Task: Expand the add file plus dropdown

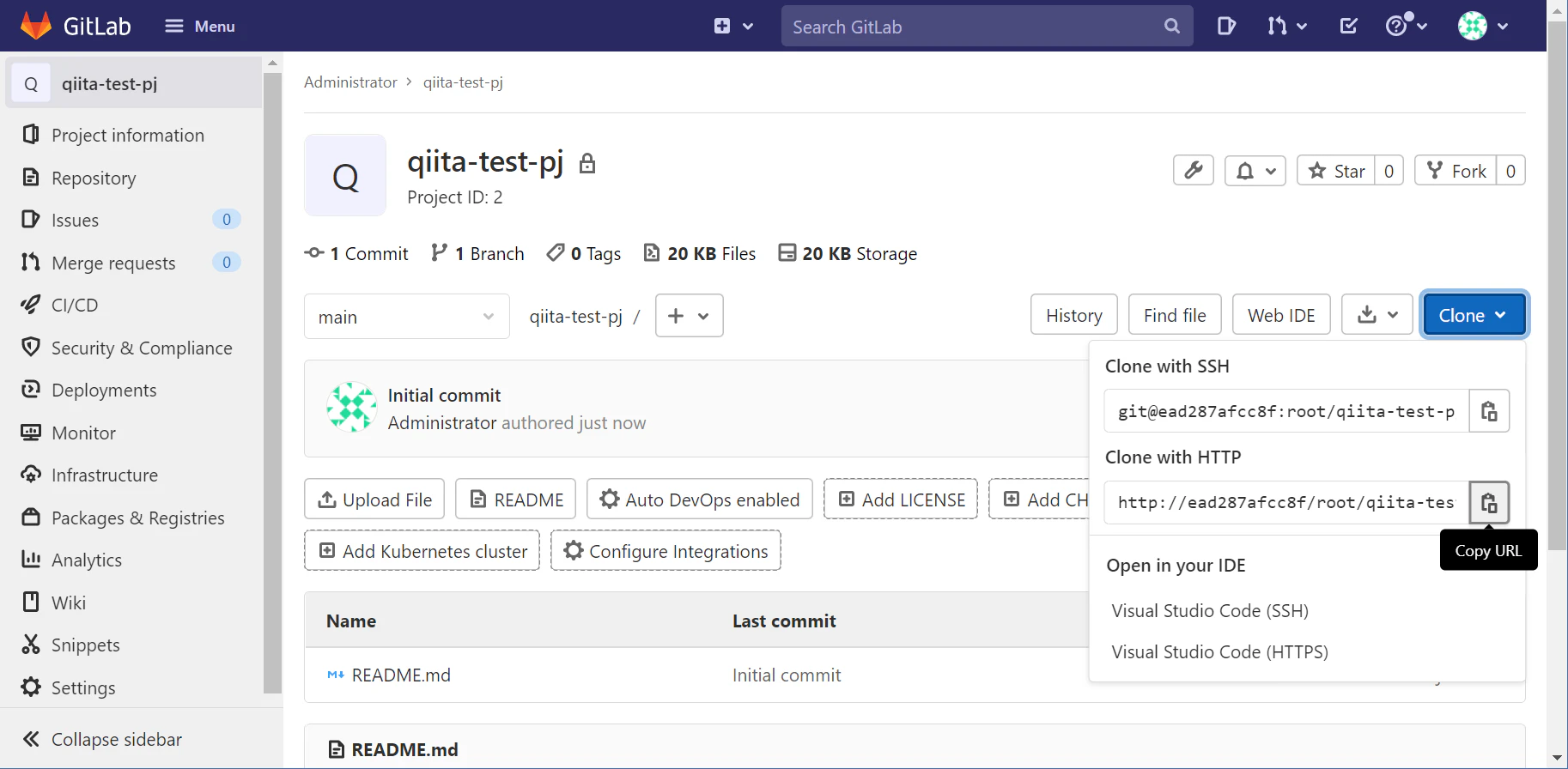Action: pos(690,316)
